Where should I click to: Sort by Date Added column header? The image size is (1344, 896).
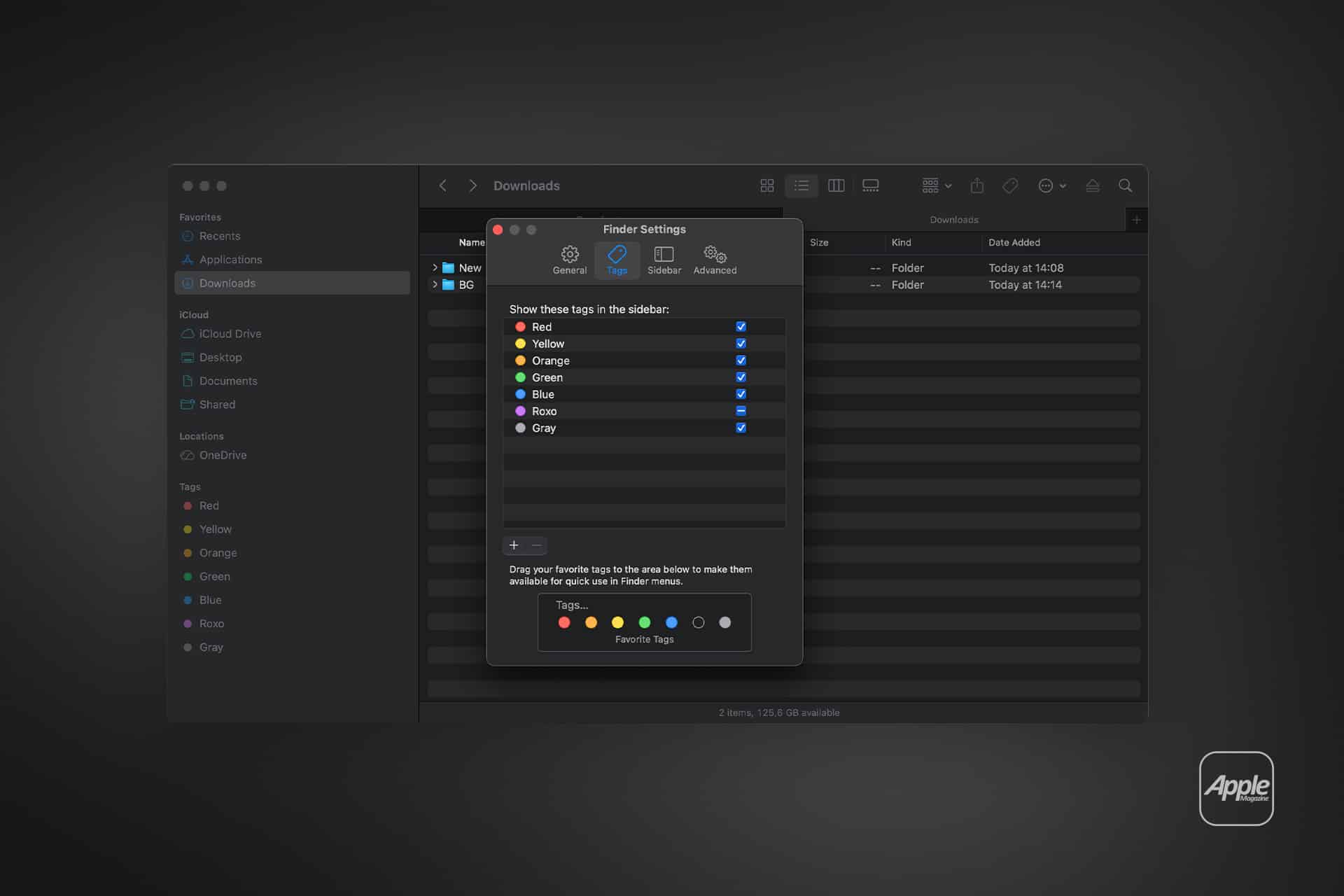(x=1014, y=242)
